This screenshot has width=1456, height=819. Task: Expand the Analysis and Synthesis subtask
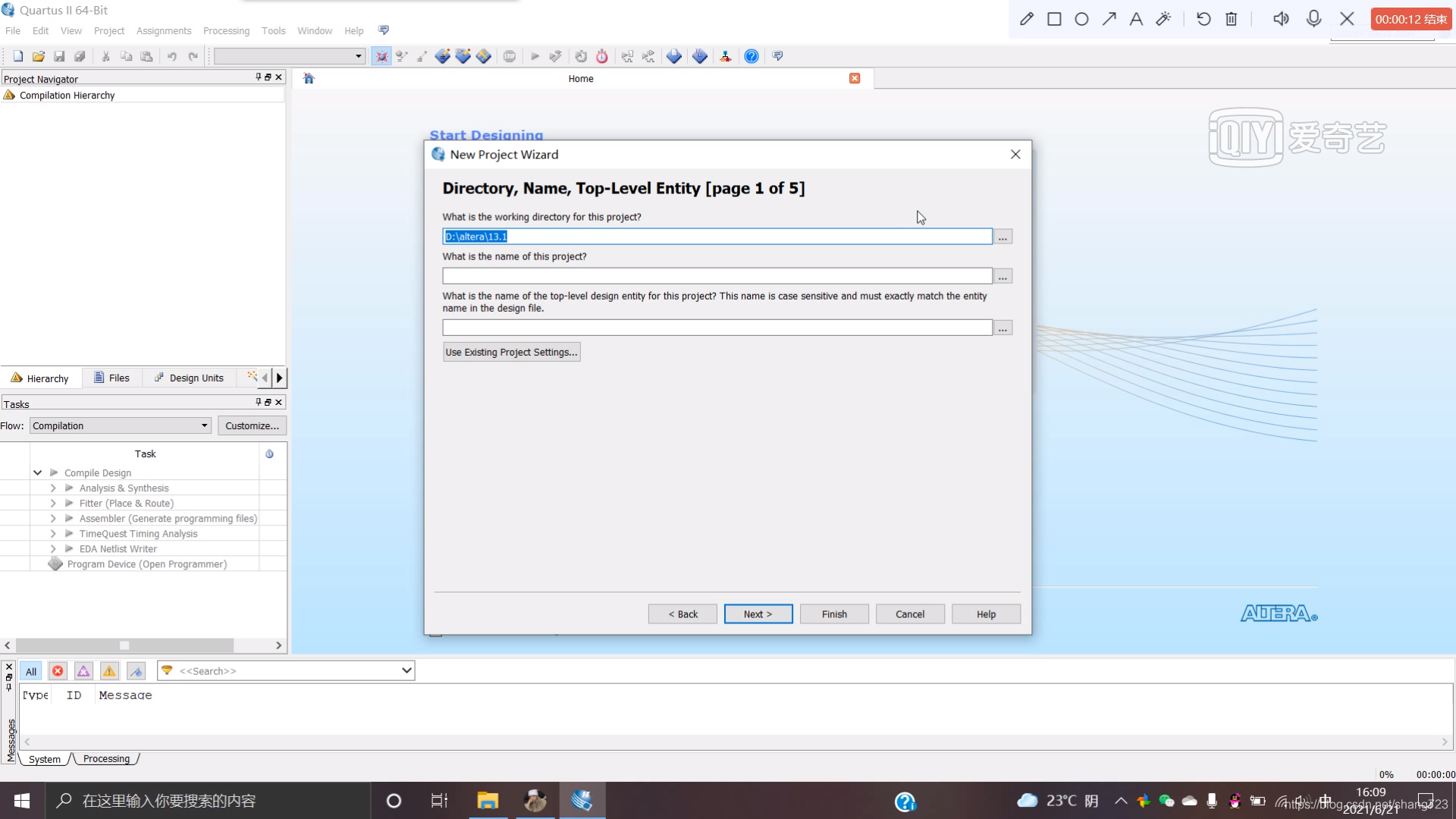pyautogui.click(x=53, y=488)
